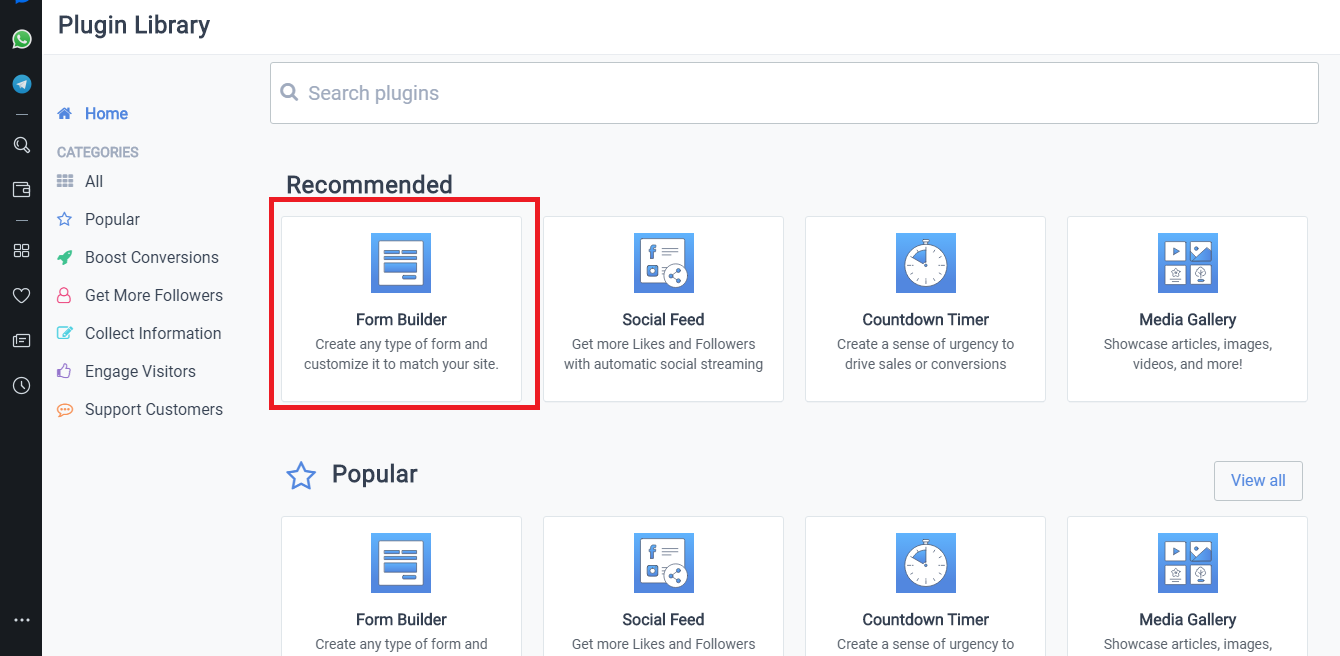This screenshot has height=656, width=1340.
Task: Click the View all button
Action: (x=1258, y=480)
